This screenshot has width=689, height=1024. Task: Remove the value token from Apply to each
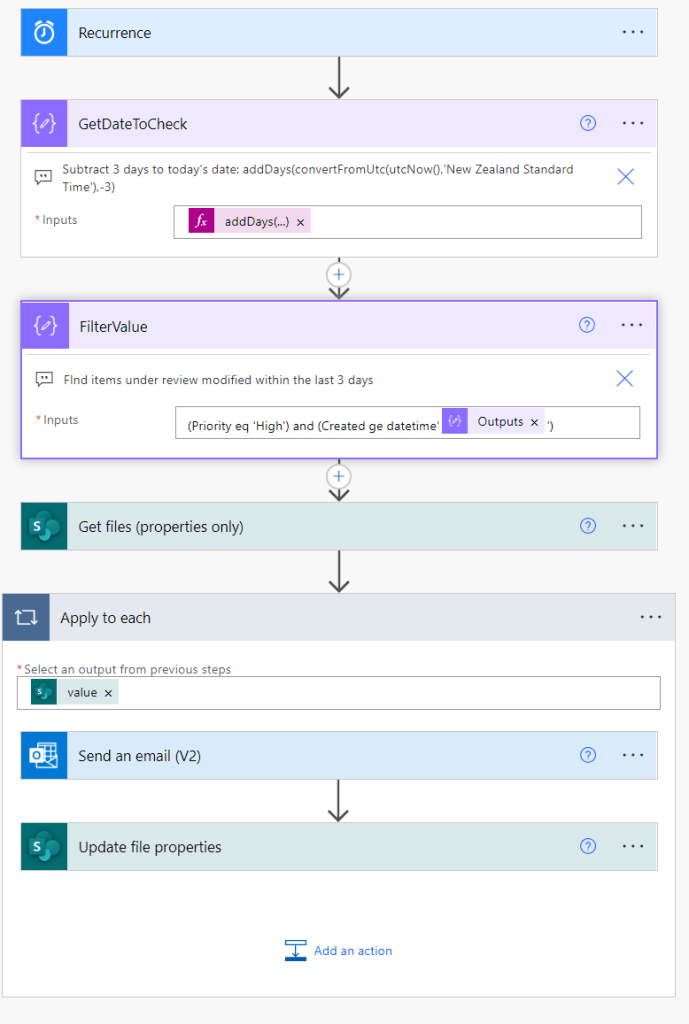(x=108, y=693)
